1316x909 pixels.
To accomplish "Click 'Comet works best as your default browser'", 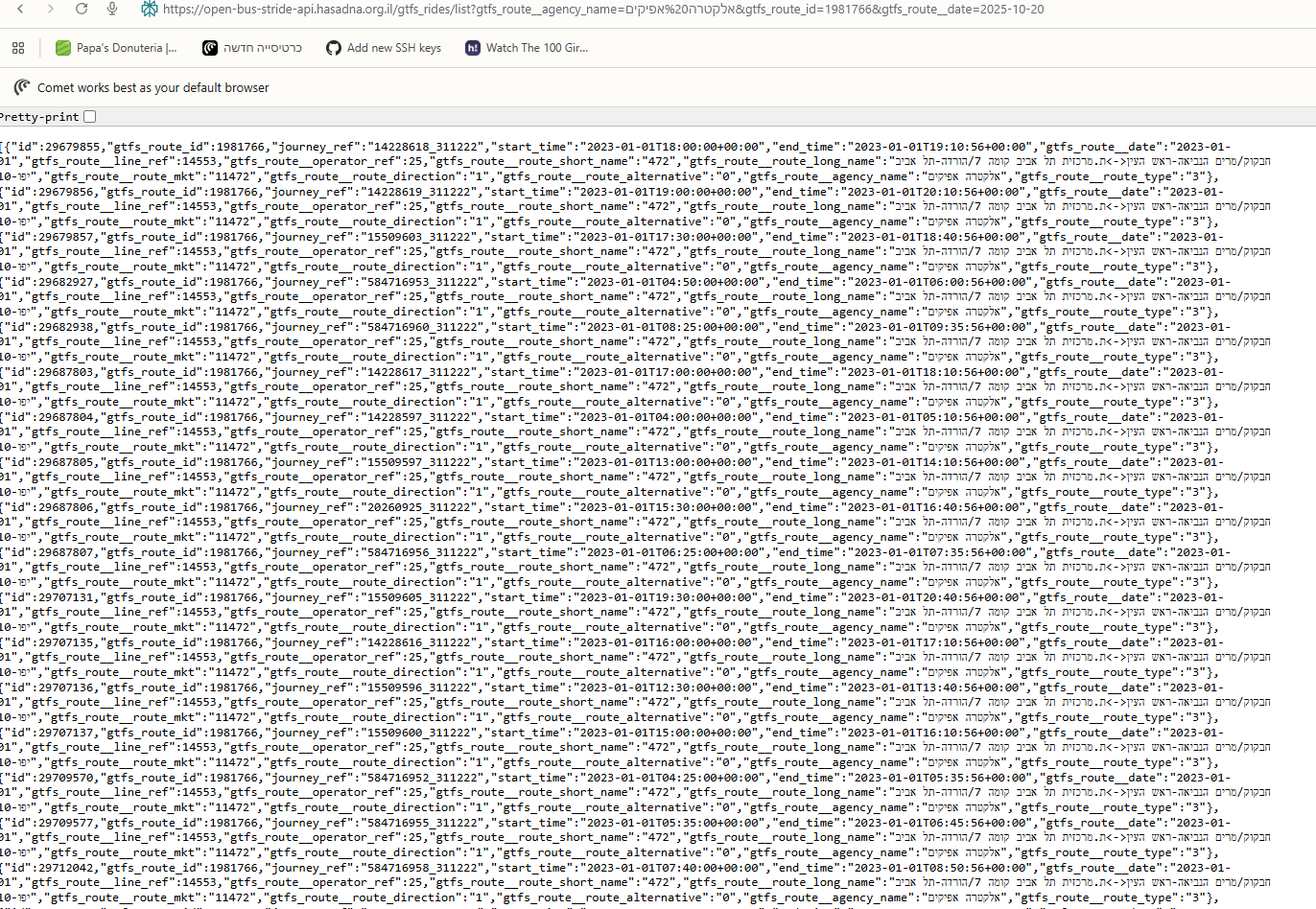I will (x=153, y=87).
